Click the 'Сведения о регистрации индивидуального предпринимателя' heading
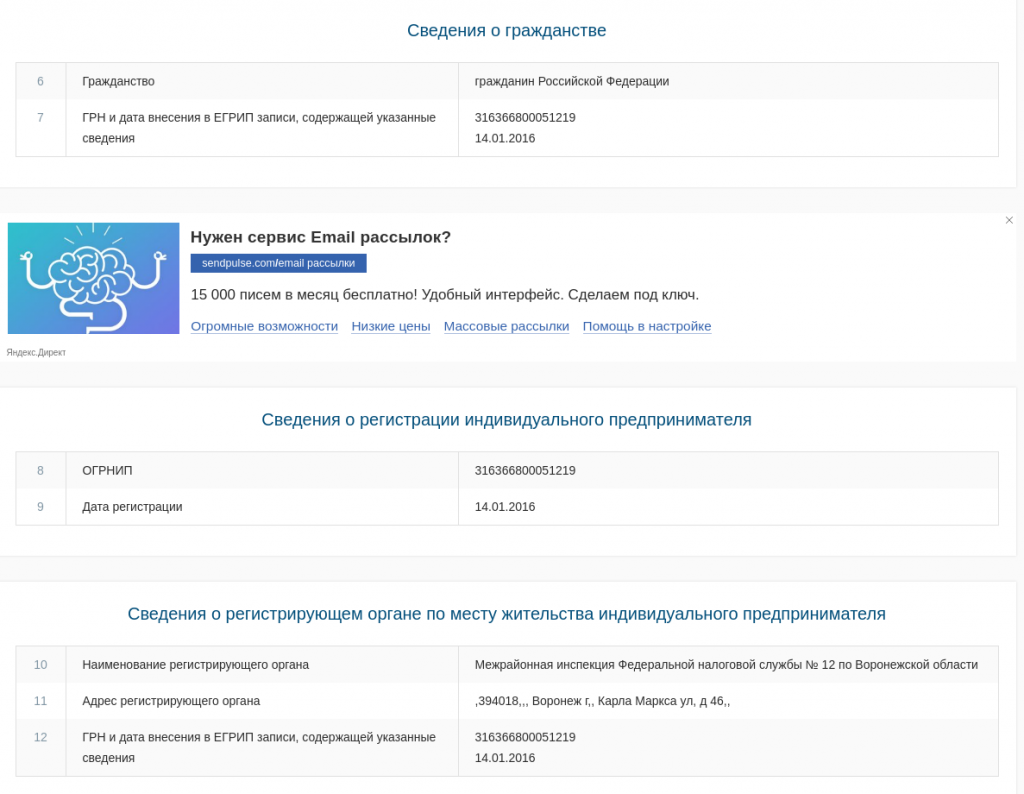Viewport: 1024px width, 794px height. coord(506,419)
